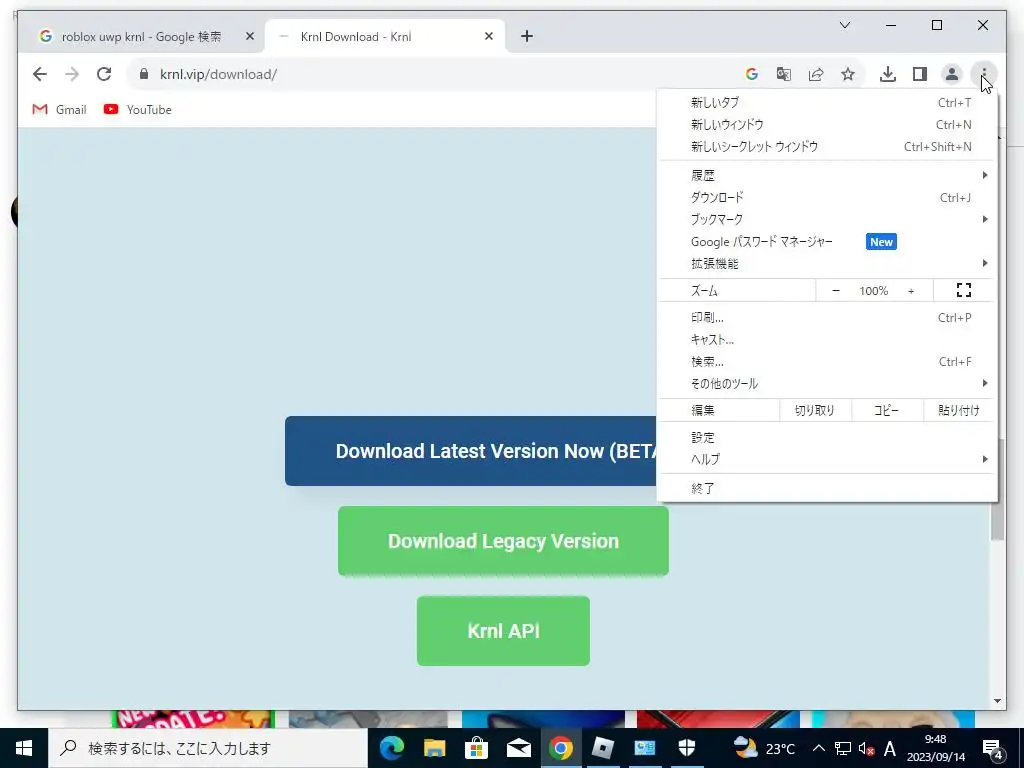This screenshot has height=768, width=1024.
Task: Open the Windows Start menu
Action: coord(24,748)
